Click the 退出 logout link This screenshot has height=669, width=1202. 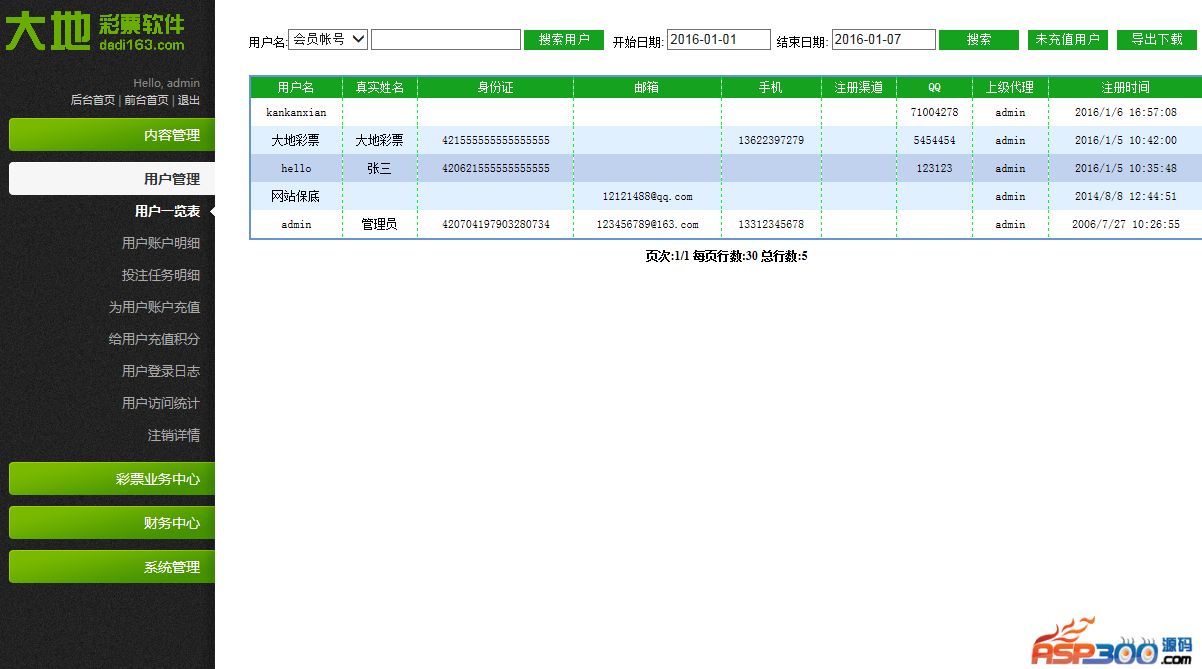(x=189, y=100)
